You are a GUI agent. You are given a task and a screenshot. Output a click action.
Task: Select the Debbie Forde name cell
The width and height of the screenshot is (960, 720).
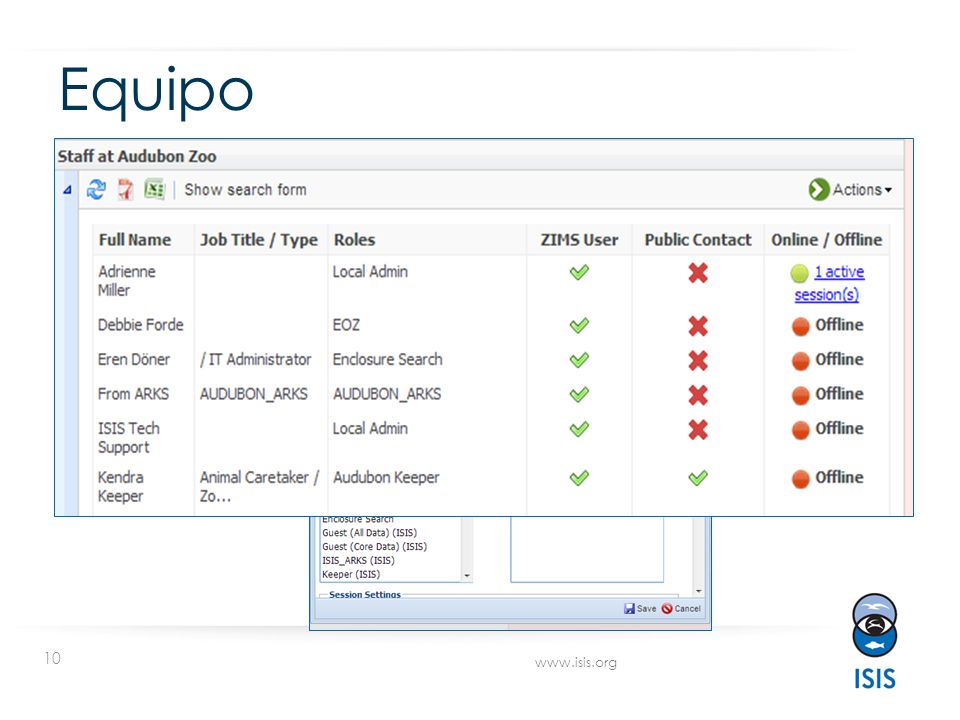(x=141, y=325)
